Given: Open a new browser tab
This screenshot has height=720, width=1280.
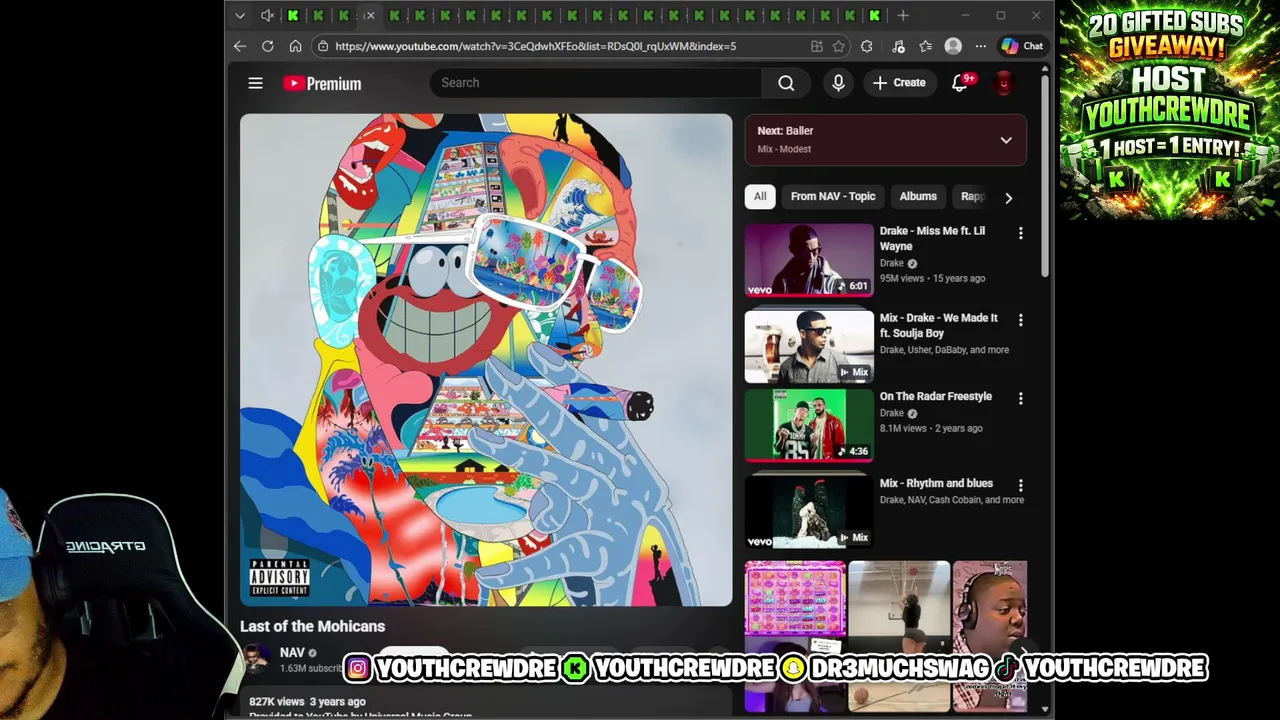Looking at the screenshot, I should [x=903, y=15].
